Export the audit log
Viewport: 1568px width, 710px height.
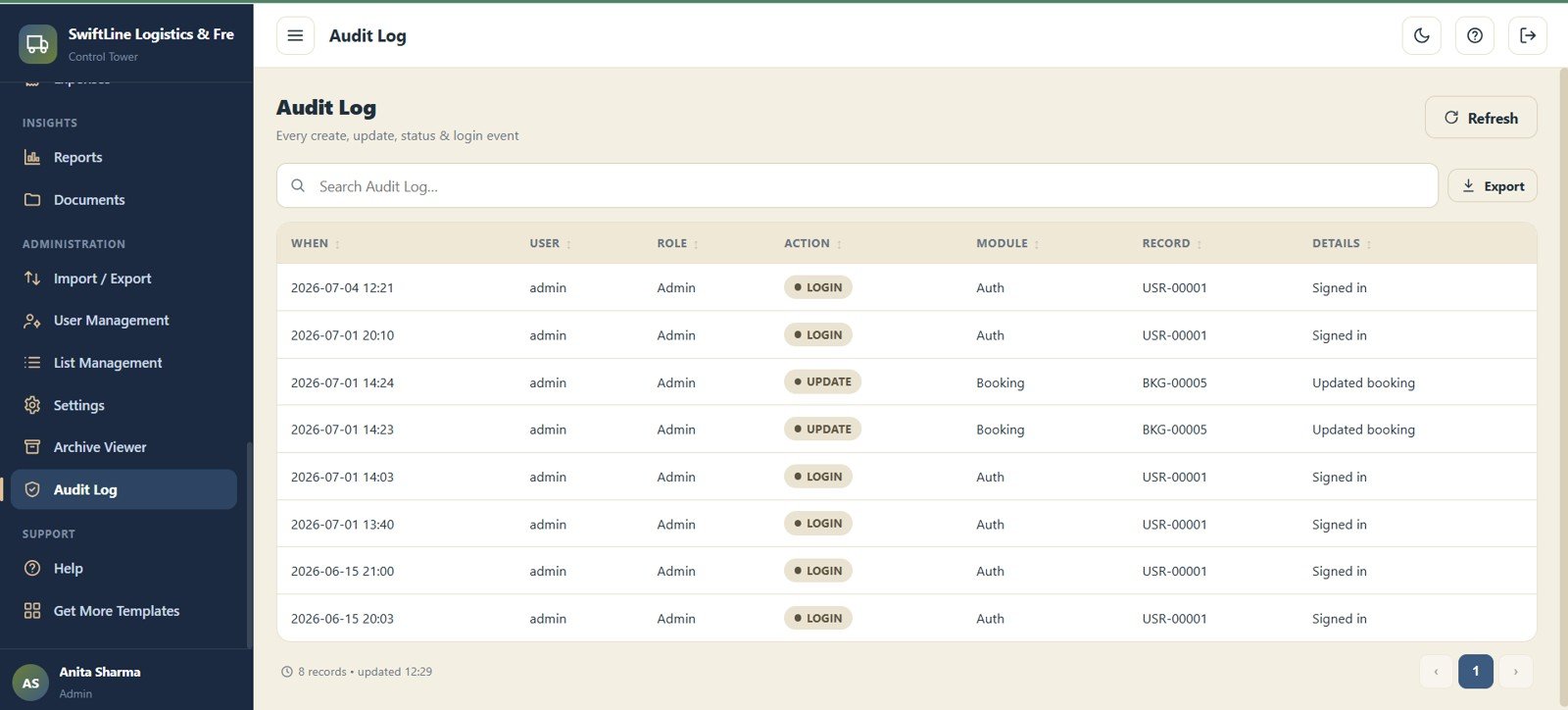coord(1493,186)
